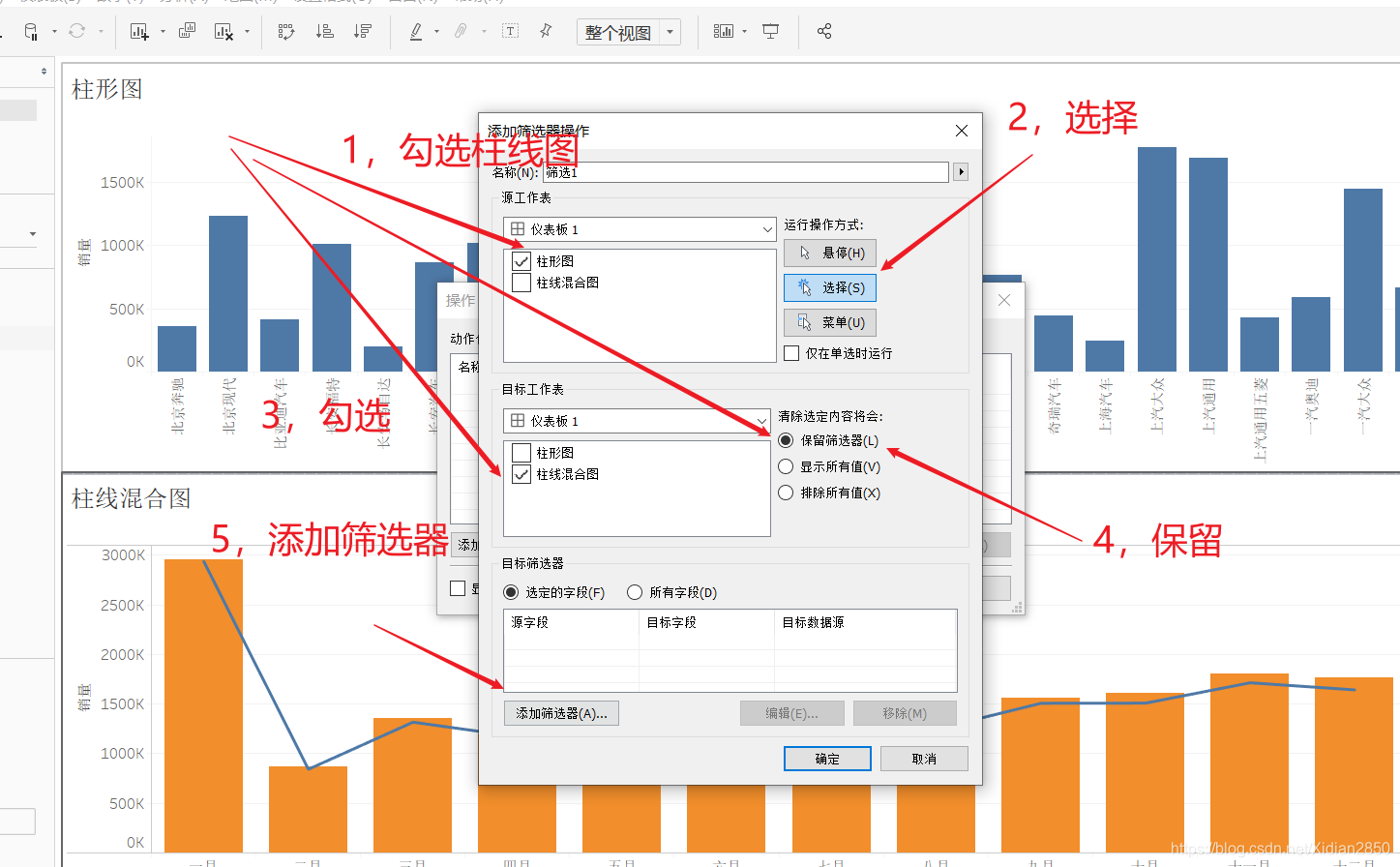
Task: Click the group members paperclip icon
Action: 461,32
